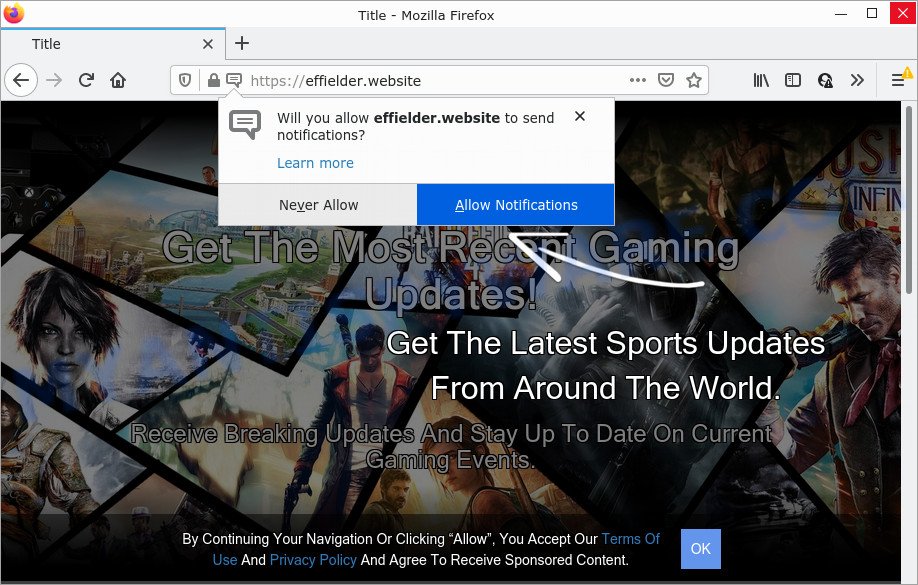Dismiss the notification permission popup
The height and width of the screenshot is (585, 918).
click(580, 117)
